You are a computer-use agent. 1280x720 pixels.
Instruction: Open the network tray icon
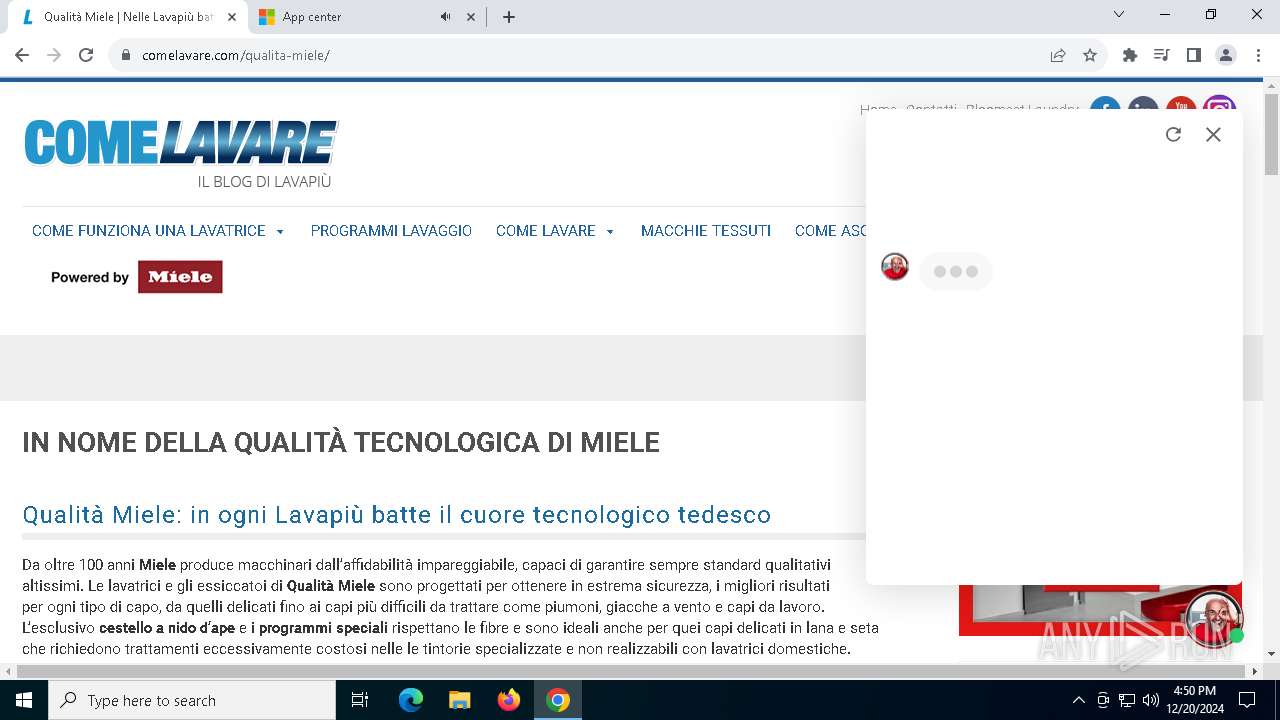[1127, 700]
